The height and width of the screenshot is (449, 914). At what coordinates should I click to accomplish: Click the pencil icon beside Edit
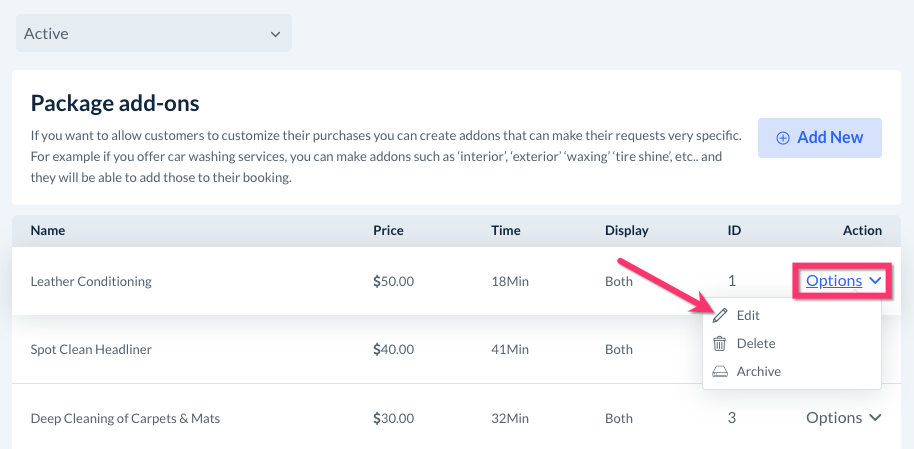tap(720, 315)
